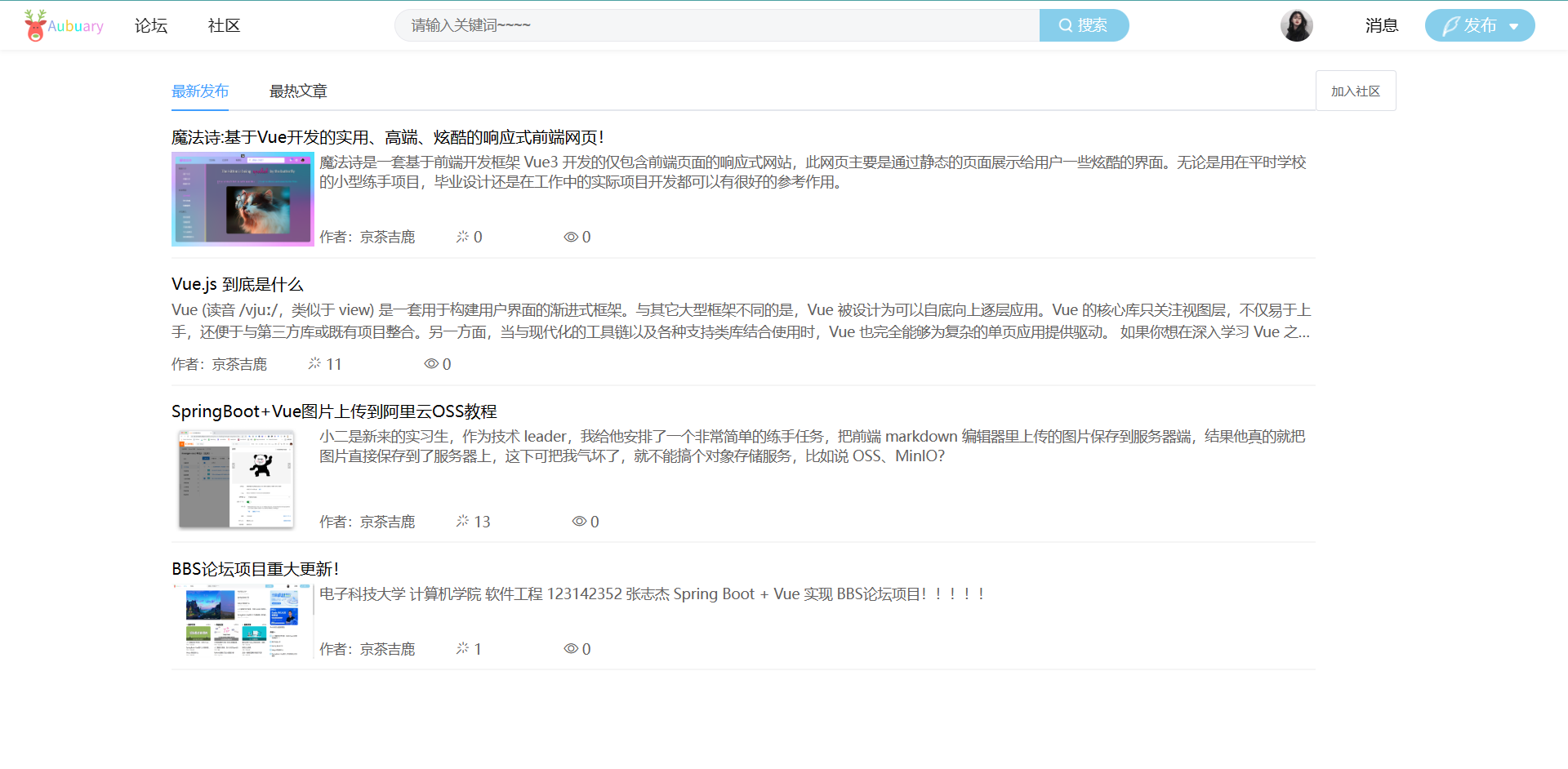Image resolution: width=1568 pixels, height=769 pixels.
Task: Click the 魔法诗 article thumbnail image
Action: (x=242, y=198)
